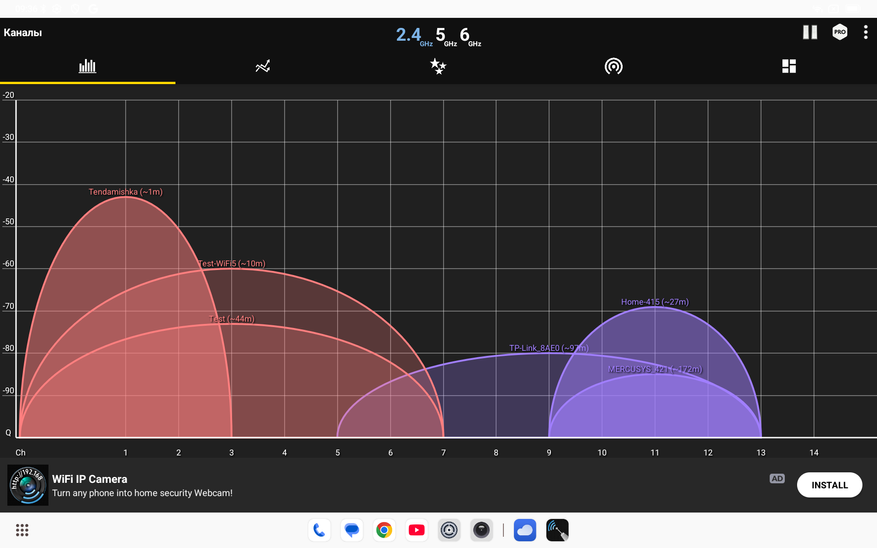Tap the PRO upgrade badge

(x=840, y=32)
